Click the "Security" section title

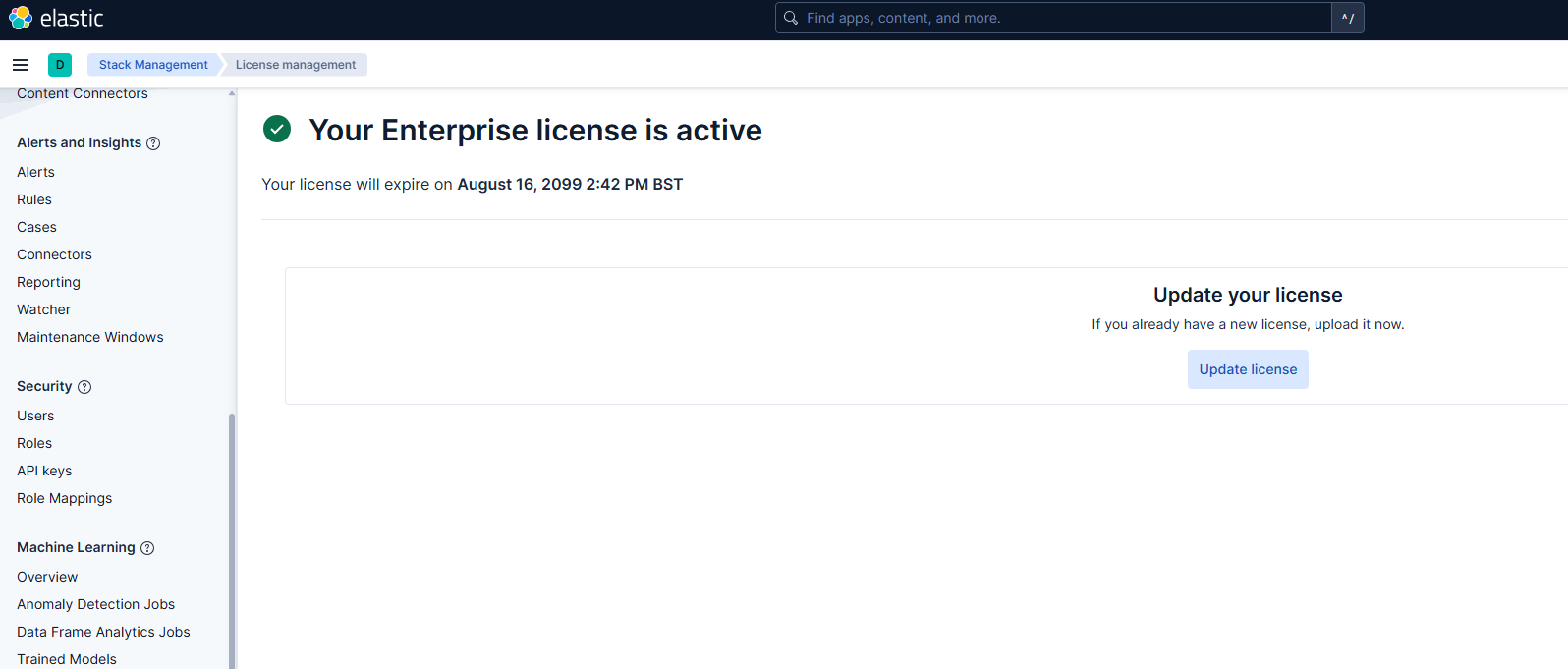pyautogui.click(x=44, y=386)
